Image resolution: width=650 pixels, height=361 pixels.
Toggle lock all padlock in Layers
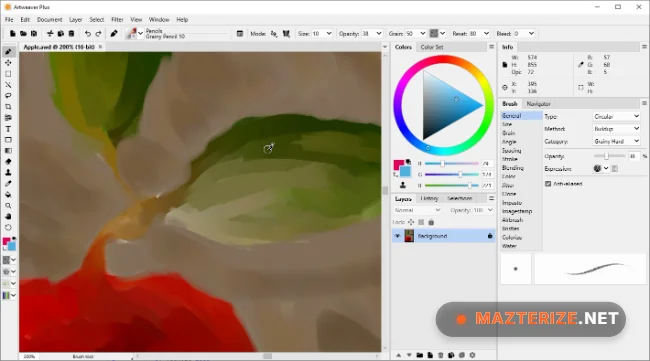click(431, 223)
